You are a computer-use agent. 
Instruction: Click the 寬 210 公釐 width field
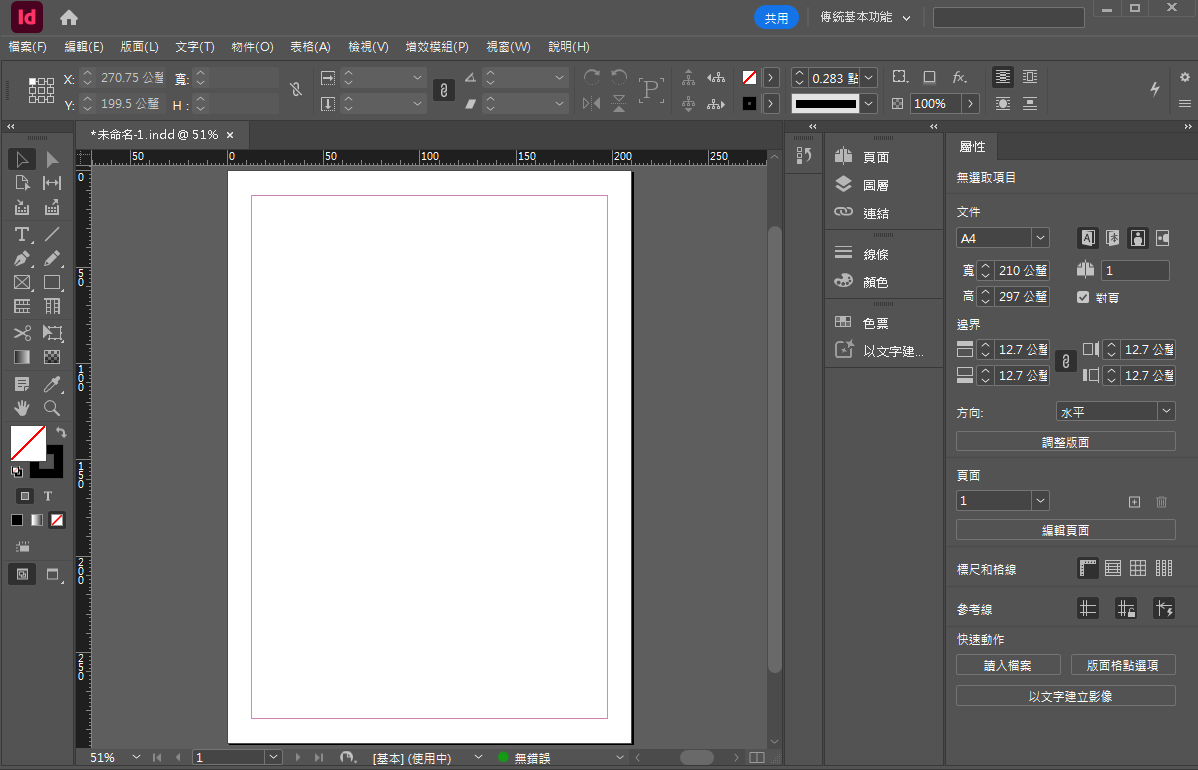[1022, 270]
